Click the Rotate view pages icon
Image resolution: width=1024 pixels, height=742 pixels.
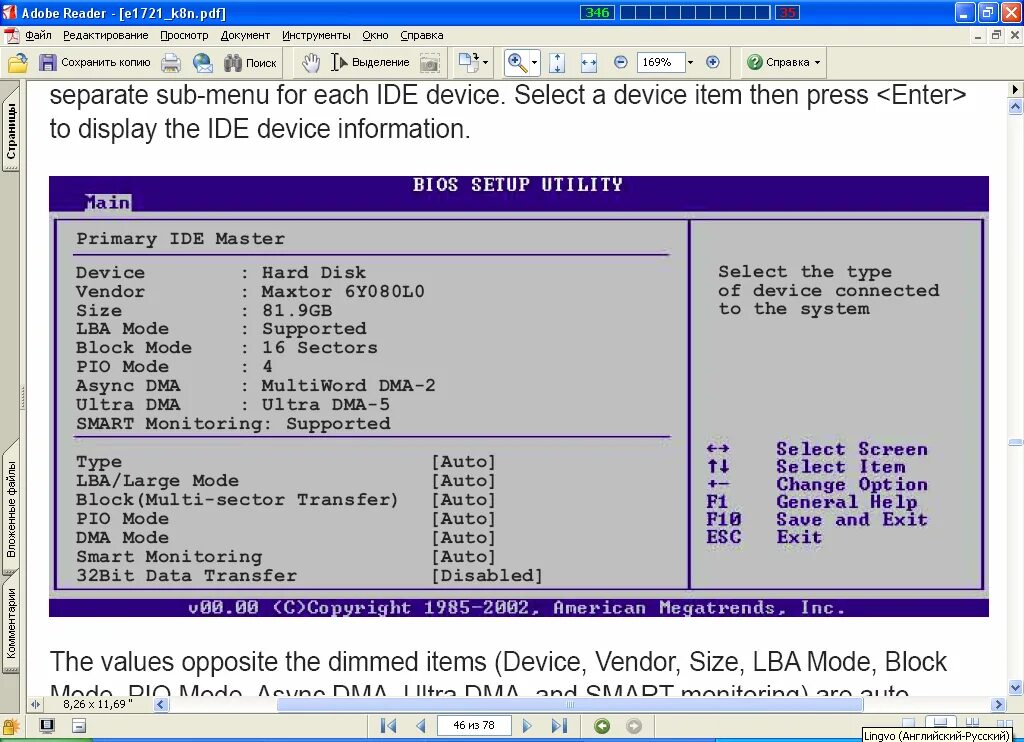click(469, 63)
